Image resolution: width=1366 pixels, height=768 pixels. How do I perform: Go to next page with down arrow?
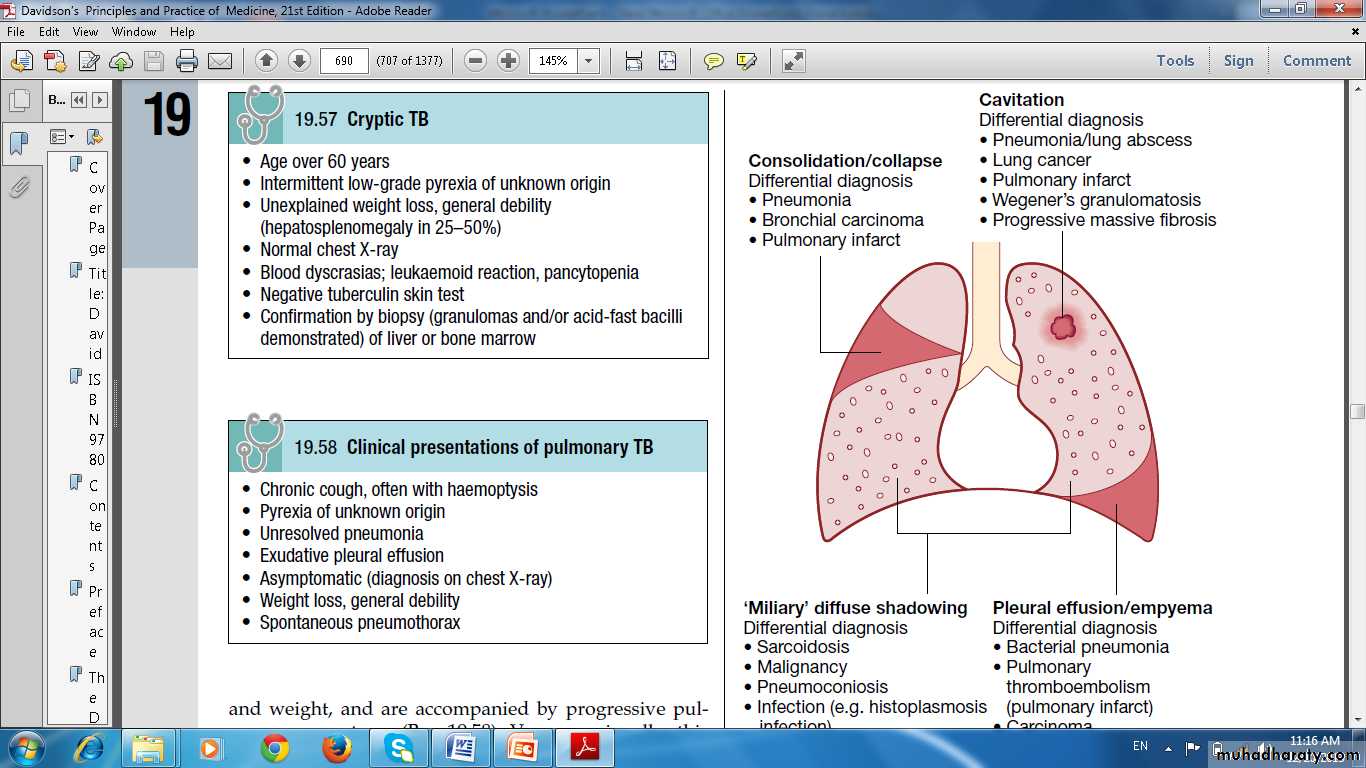299,61
